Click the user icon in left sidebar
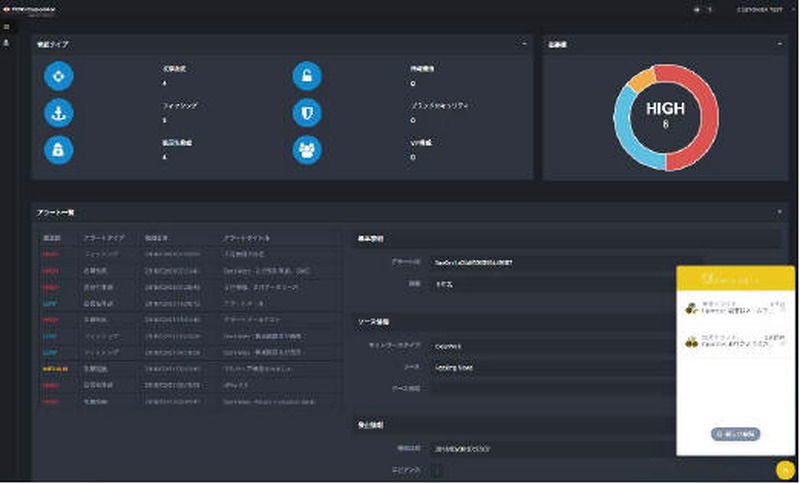The image size is (800, 484). pos(7,44)
